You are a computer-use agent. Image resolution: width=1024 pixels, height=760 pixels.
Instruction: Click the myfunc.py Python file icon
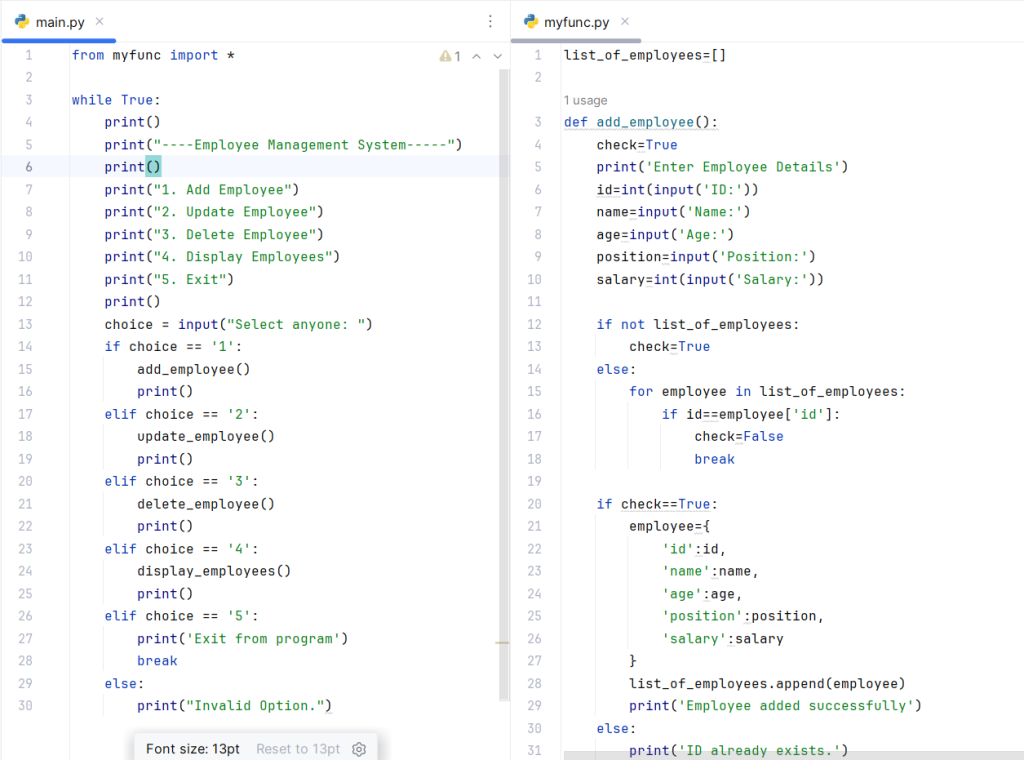(x=531, y=22)
